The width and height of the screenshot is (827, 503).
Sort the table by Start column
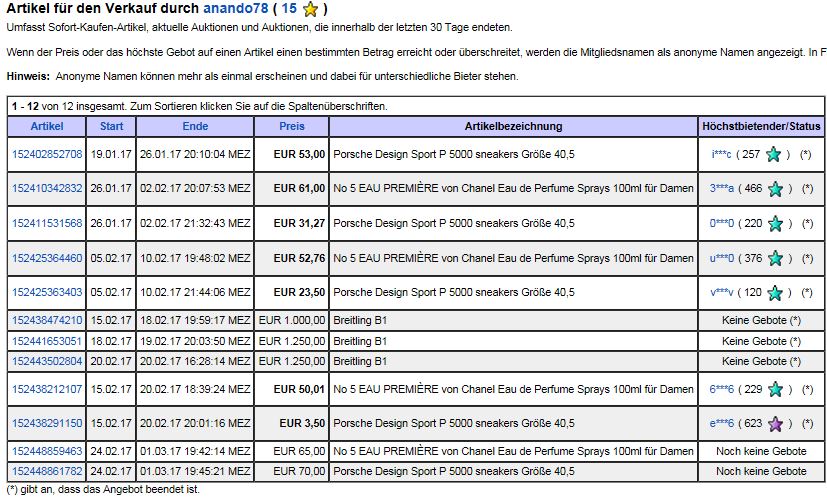(111, 127)
